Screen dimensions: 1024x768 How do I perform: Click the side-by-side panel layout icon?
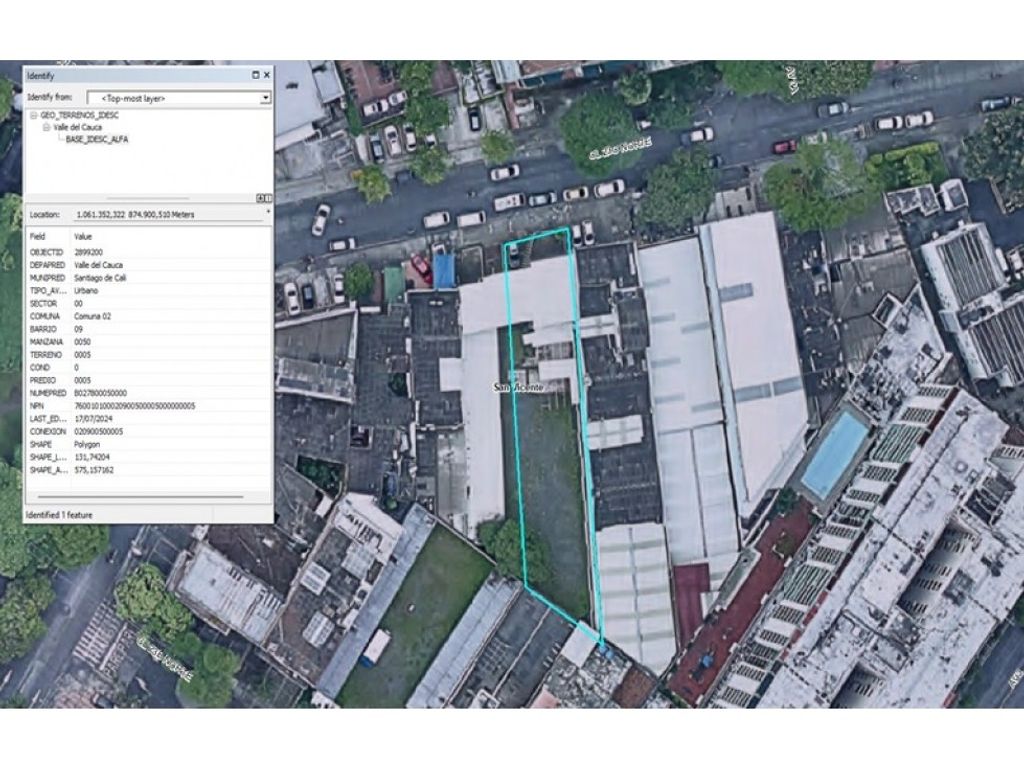click(x=267, y=198)
